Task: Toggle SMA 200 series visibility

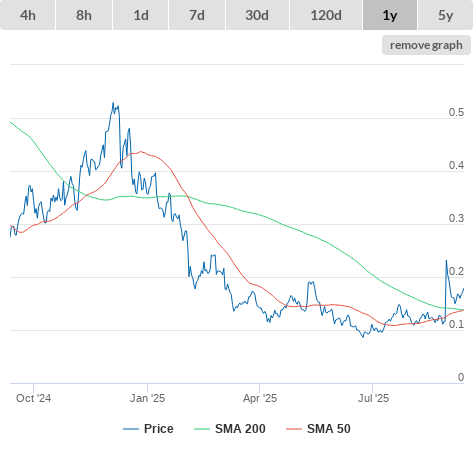Action: (x=230, y=429)
